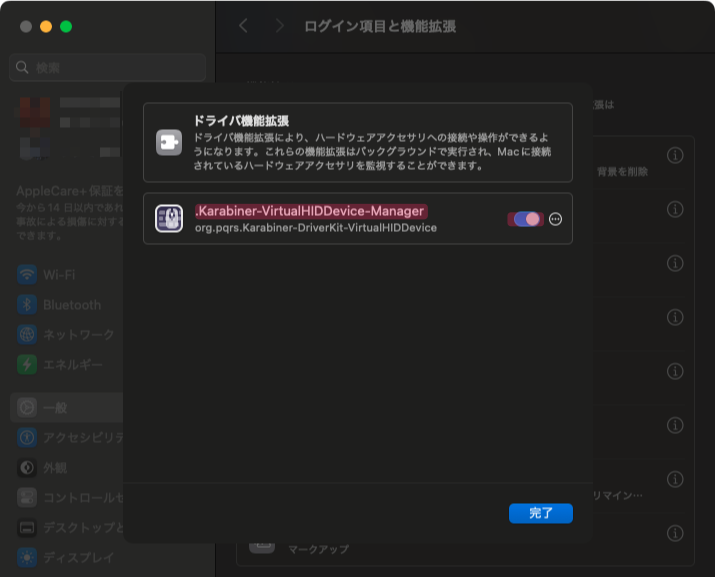Click the 完了 button
This screenshot has height=577, width=715.
click(x=541, y=513)
